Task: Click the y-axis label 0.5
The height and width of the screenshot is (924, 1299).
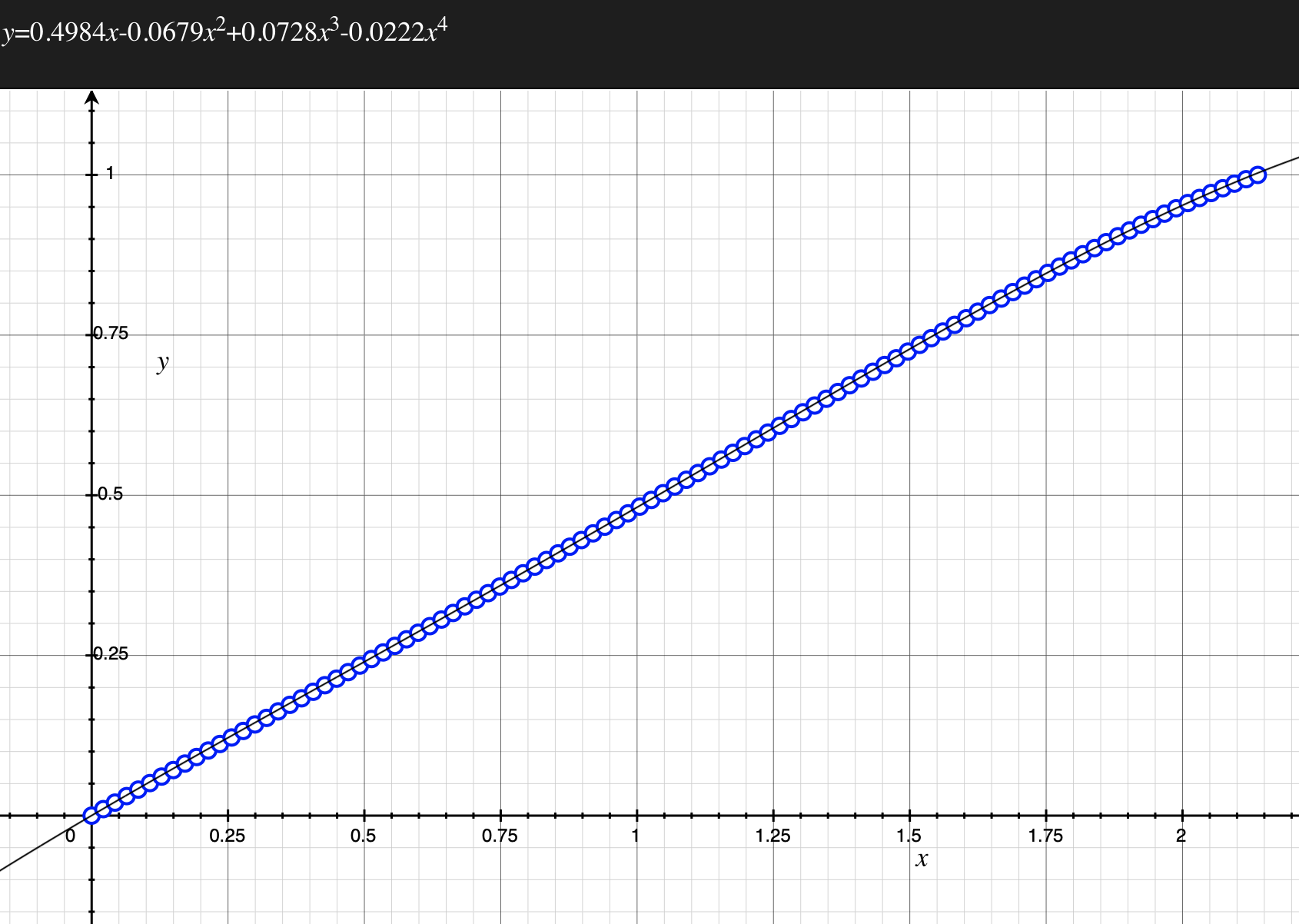Action: pos(111,494)
